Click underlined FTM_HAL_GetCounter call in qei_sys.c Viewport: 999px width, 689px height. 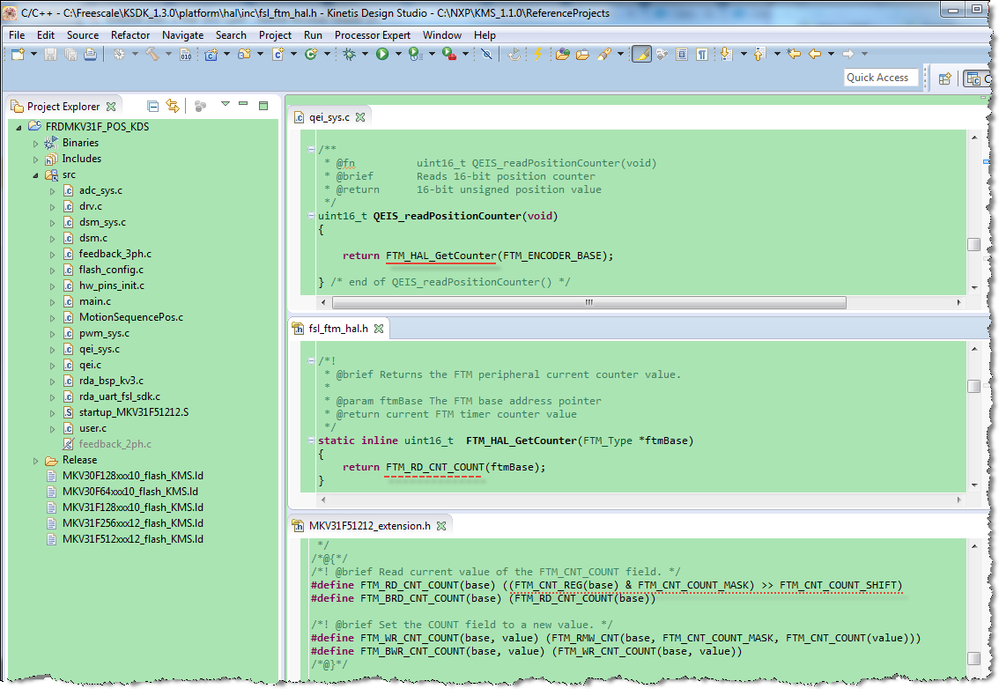pyautogui.click(x=440, y=256)
